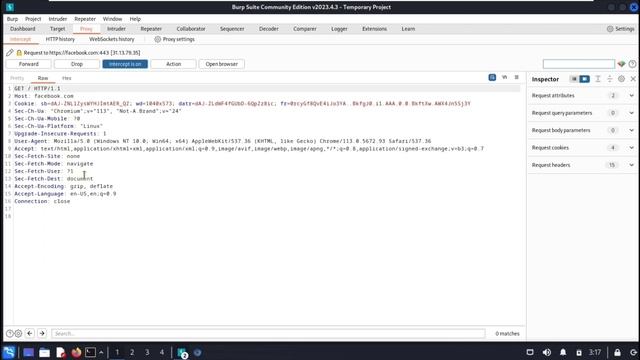
Task: Click the 'Connection: close' header line
Action: click(42, 201)
